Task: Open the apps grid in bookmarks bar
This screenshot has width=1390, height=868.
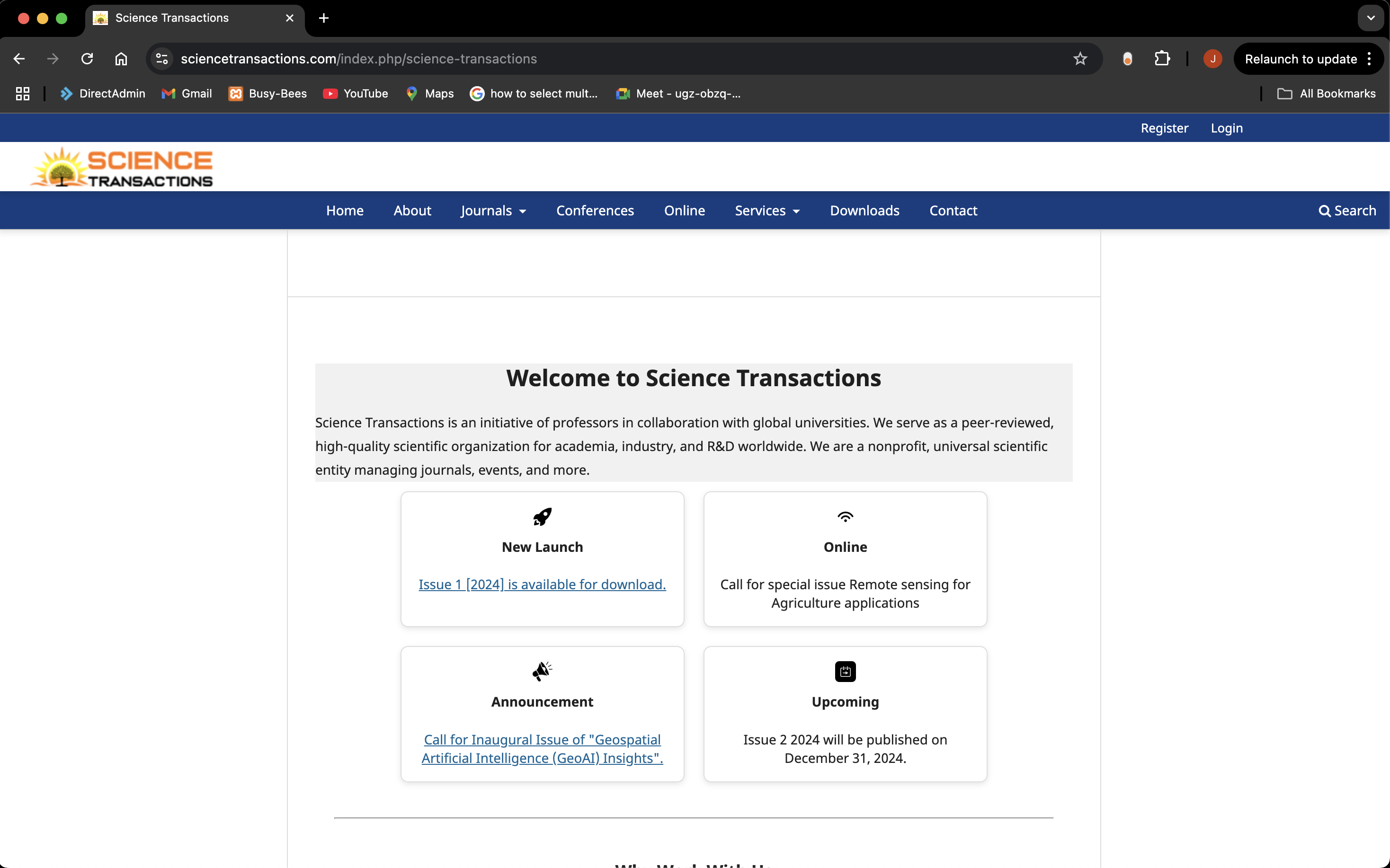Action: click(x=22, y=94)
